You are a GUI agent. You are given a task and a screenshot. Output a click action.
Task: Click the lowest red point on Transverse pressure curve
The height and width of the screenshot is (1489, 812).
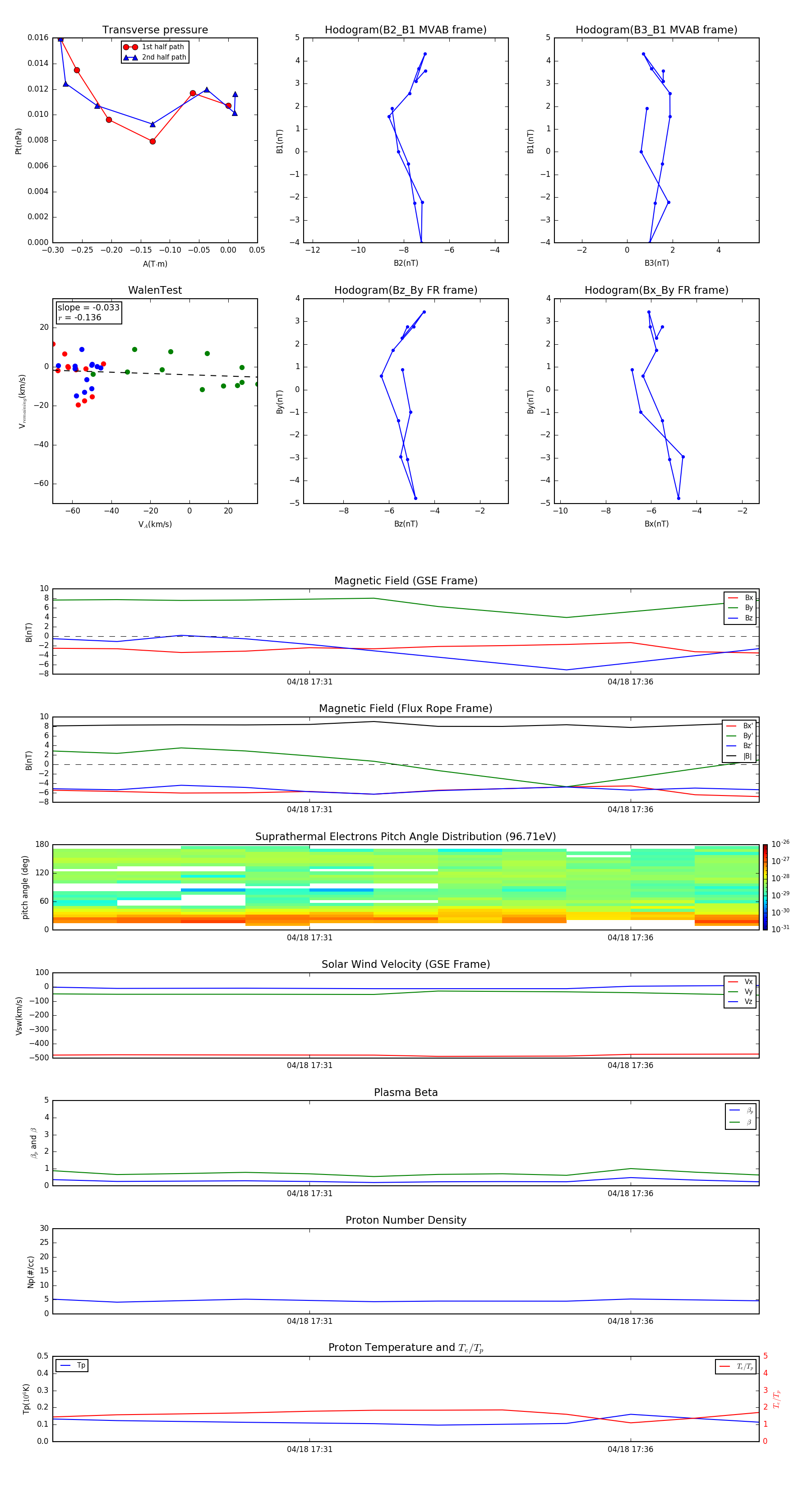pyautogui.click(x=152, y=142)
